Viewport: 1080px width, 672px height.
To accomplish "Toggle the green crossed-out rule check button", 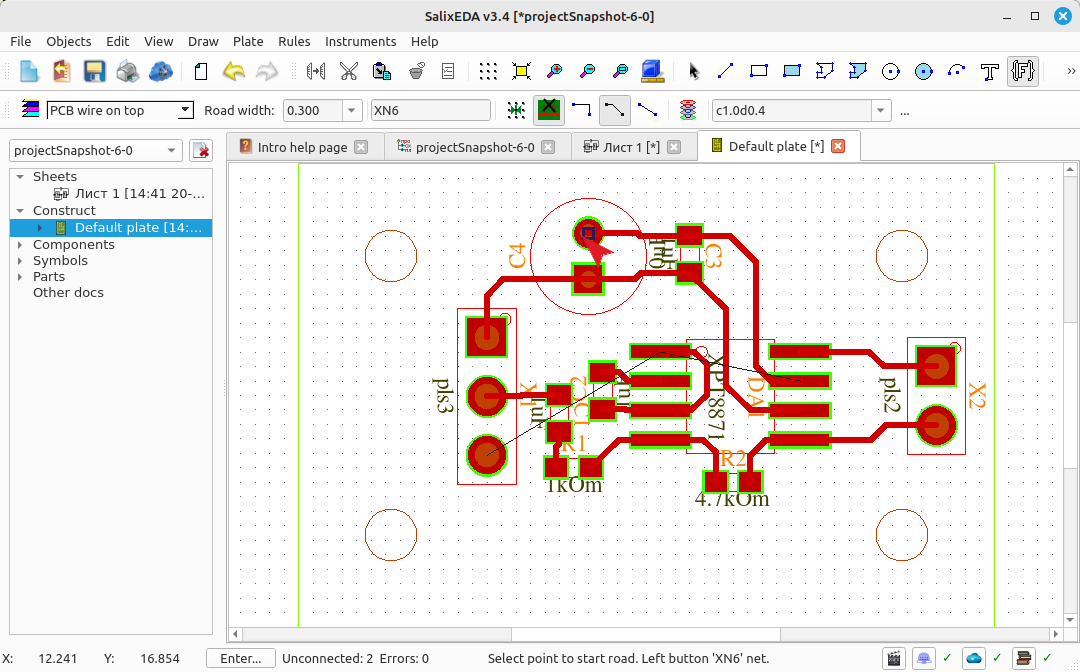I will pyautogui.click(x=549, y=110).
